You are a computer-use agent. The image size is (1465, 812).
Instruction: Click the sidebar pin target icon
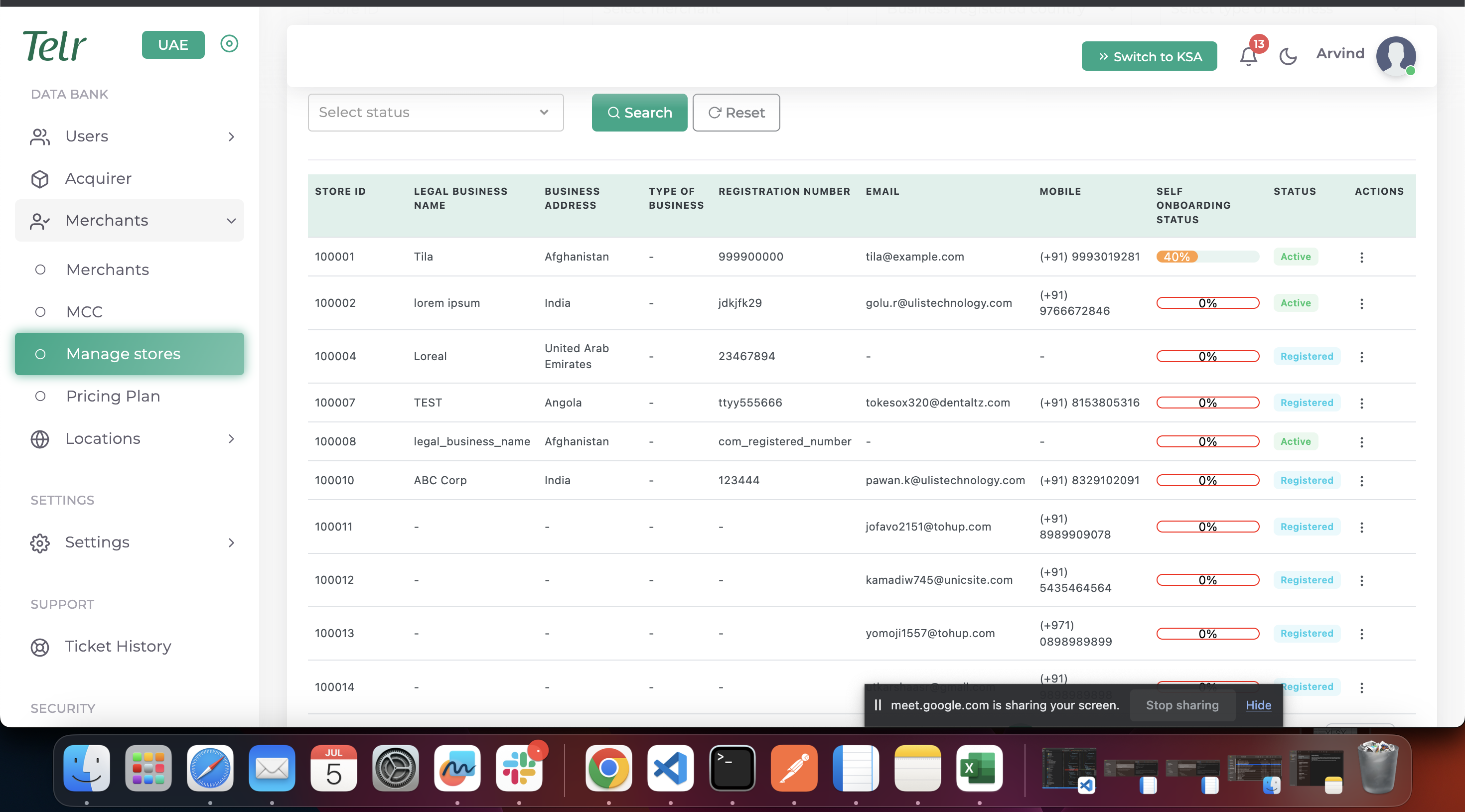(x=229, y=44)
